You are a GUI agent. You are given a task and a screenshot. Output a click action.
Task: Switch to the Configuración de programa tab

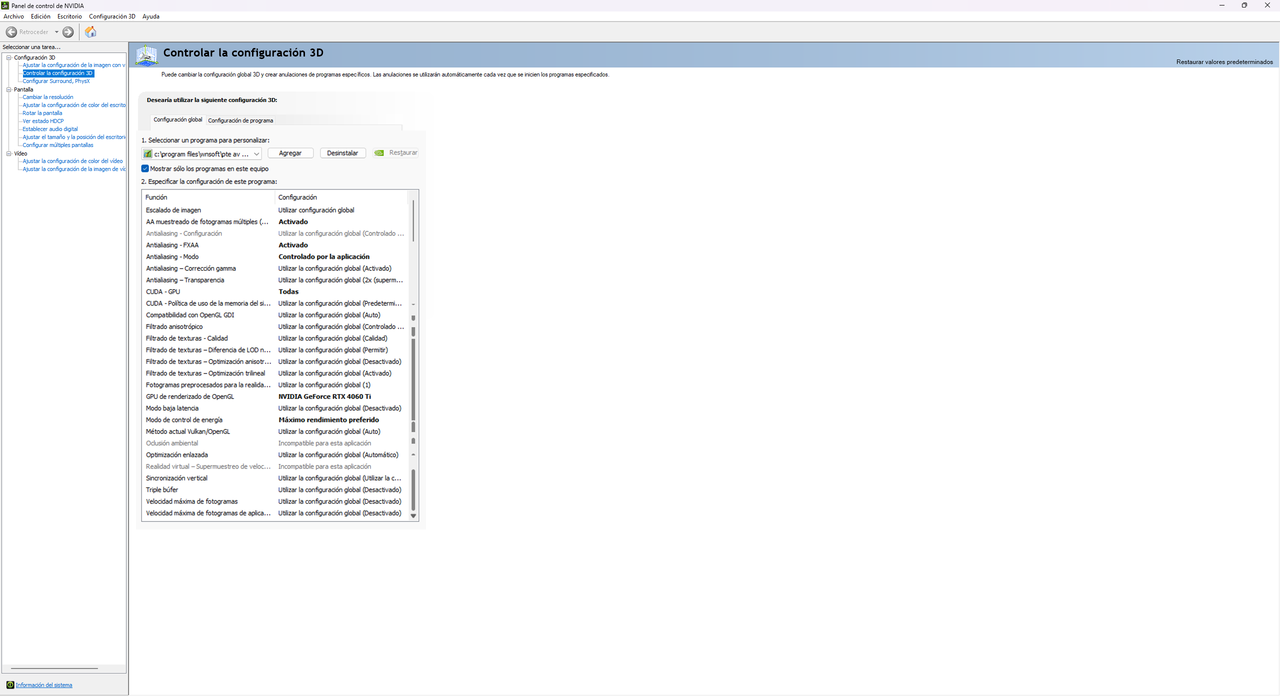coord(240,120)
